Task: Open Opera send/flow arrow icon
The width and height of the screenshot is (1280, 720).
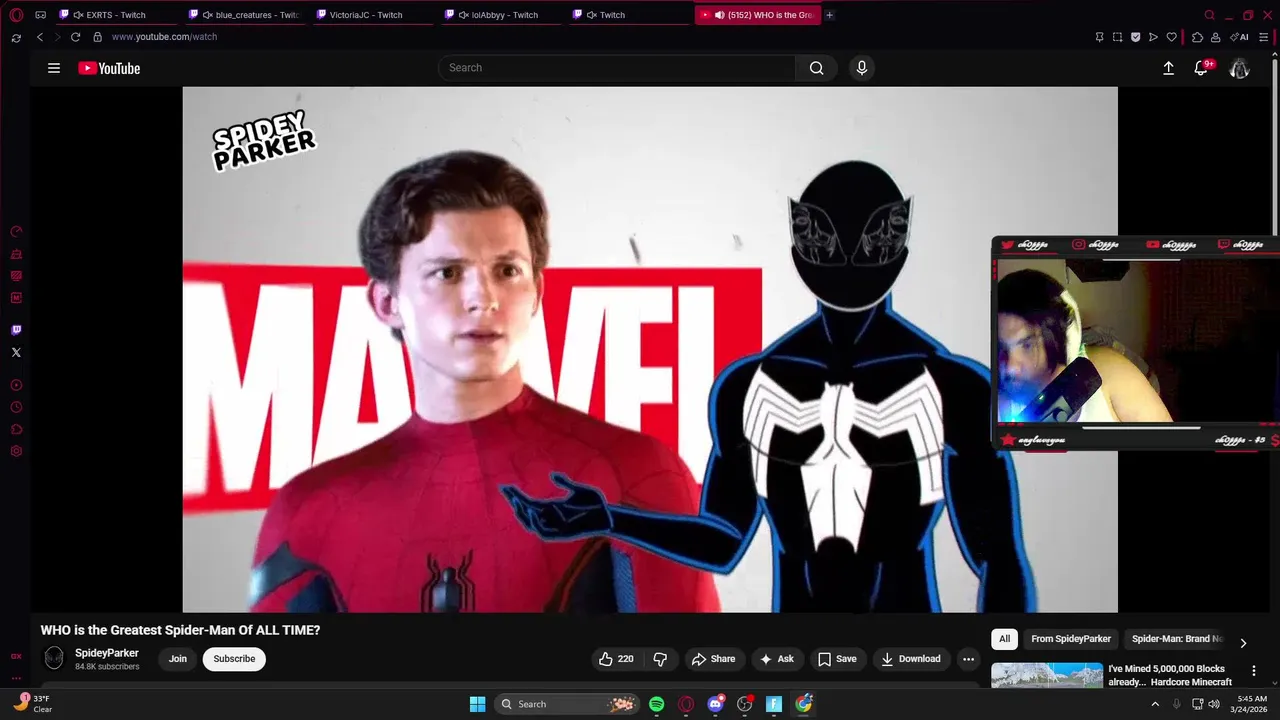Action: pyautogui.click(x=1153, y=37)
